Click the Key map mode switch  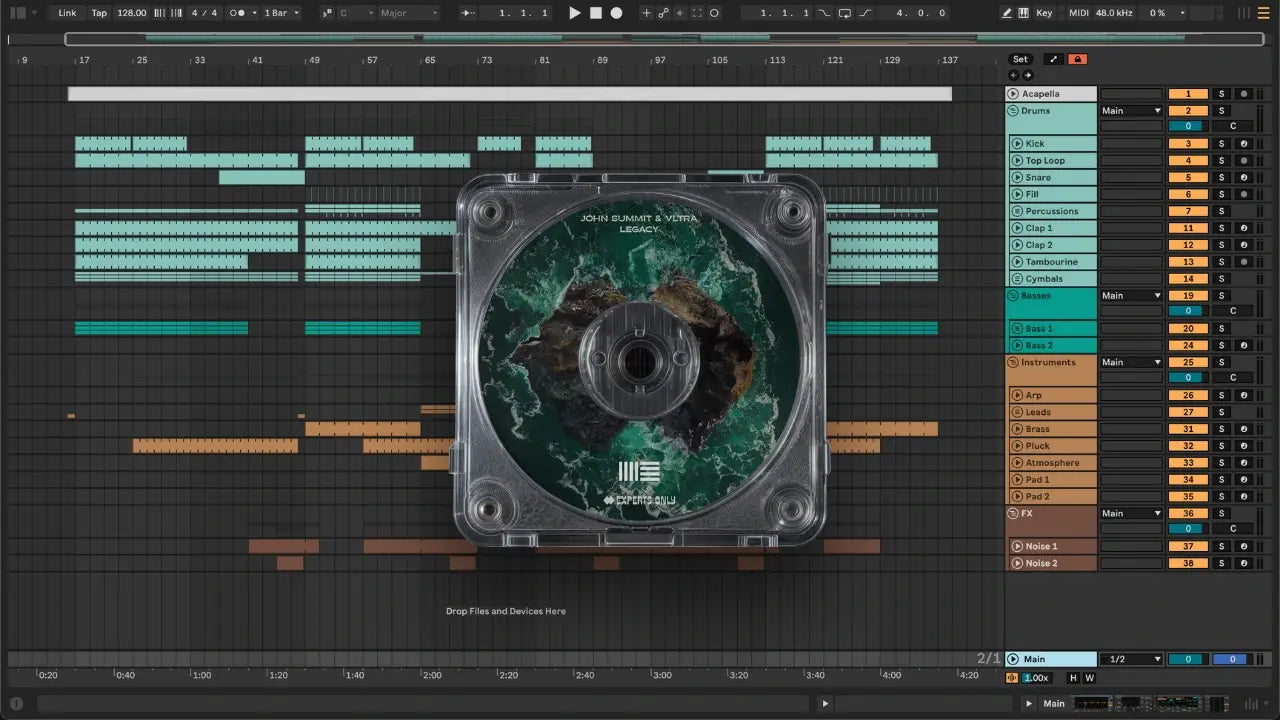(x=1044, y=13)
